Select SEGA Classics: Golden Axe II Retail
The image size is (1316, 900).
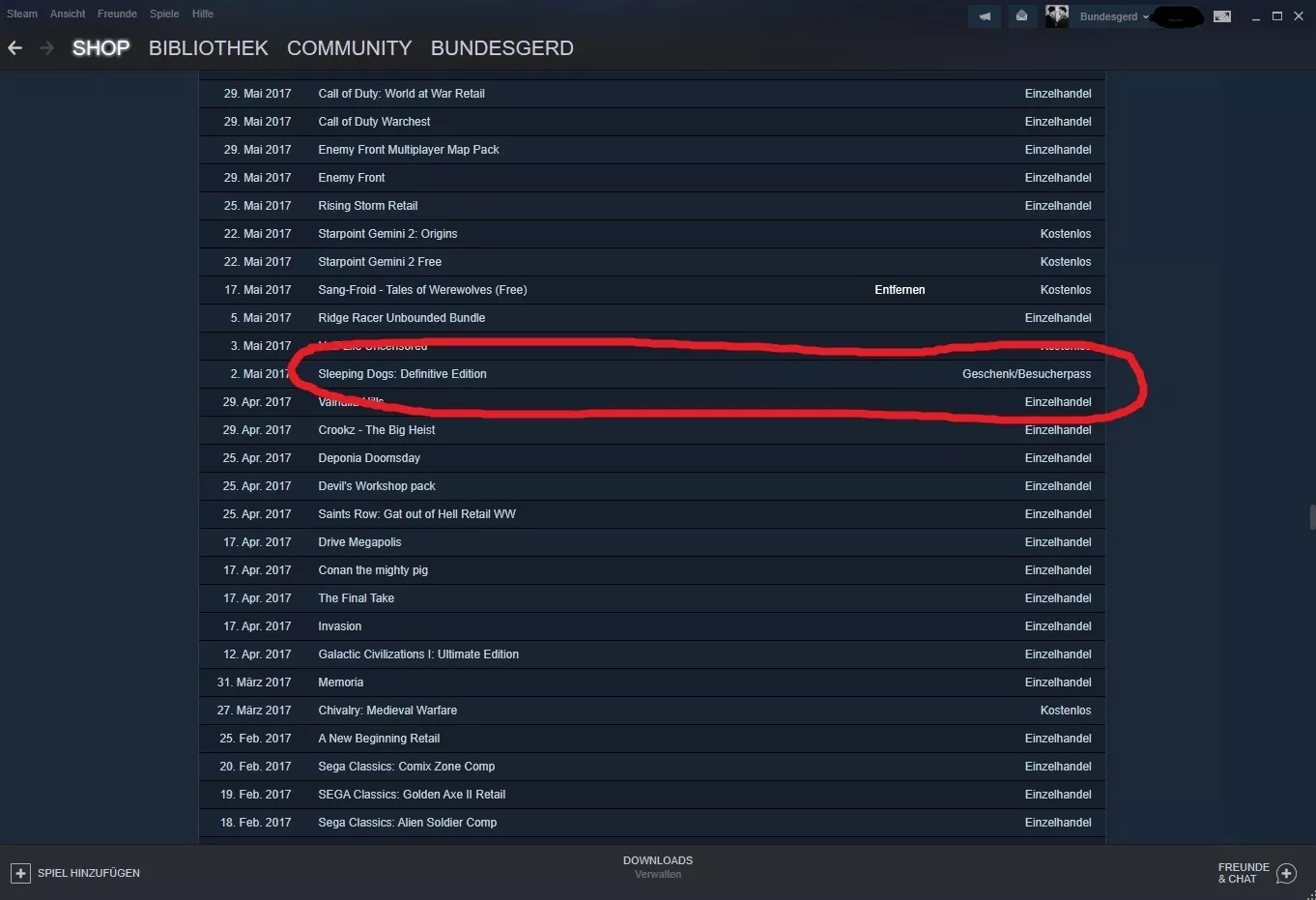412,795
